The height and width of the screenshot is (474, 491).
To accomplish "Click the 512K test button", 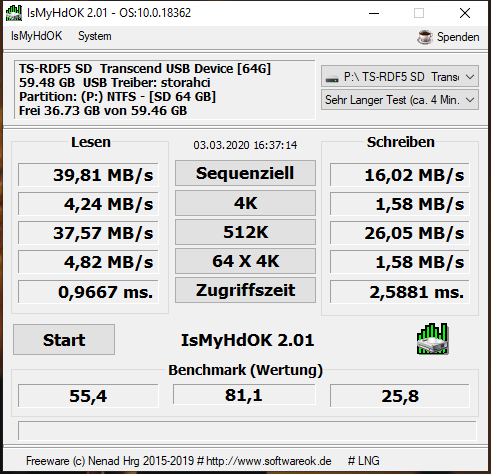I will point(245,232).
